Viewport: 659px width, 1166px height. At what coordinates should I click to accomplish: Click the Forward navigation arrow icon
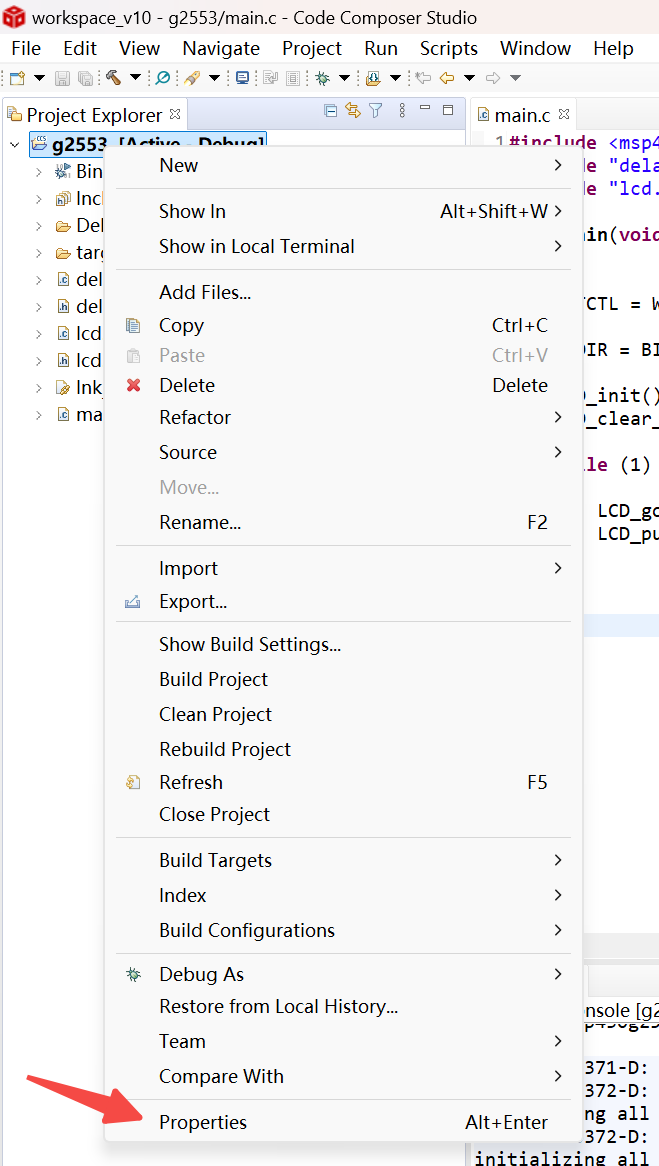pyautogui.click(x=493, y=77)
